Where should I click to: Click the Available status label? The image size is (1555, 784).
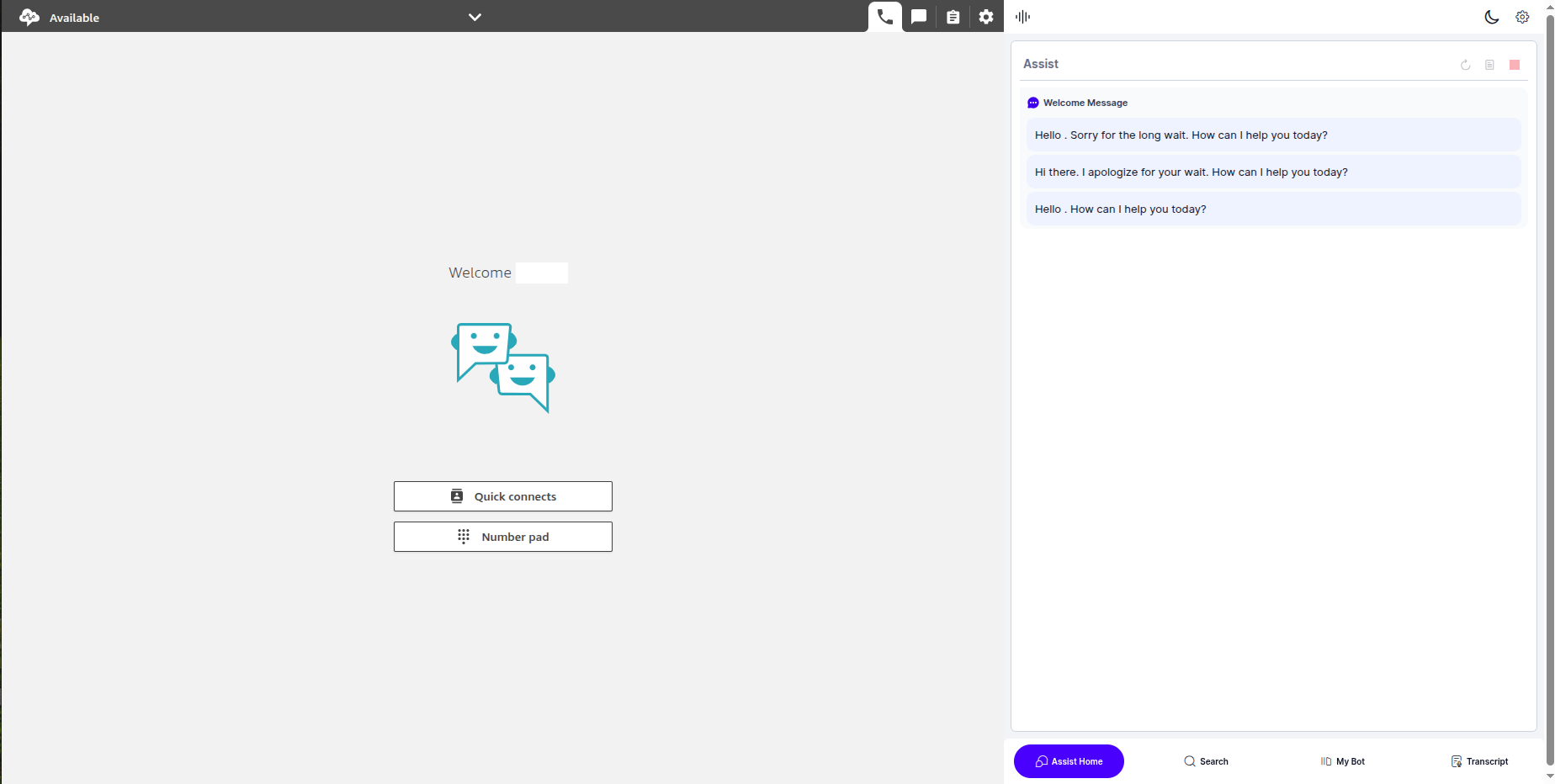click(74, 18)
